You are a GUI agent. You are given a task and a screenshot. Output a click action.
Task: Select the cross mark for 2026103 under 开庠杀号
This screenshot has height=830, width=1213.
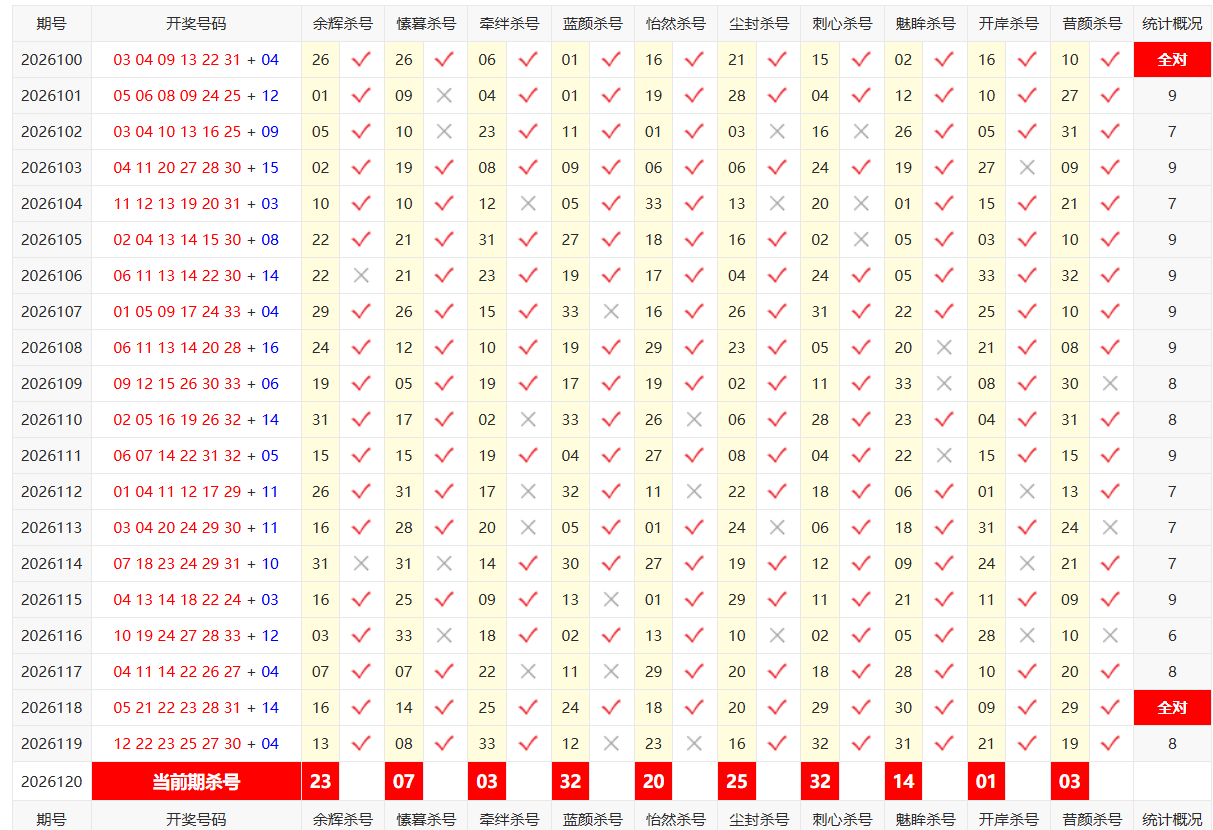point(1027,168)
